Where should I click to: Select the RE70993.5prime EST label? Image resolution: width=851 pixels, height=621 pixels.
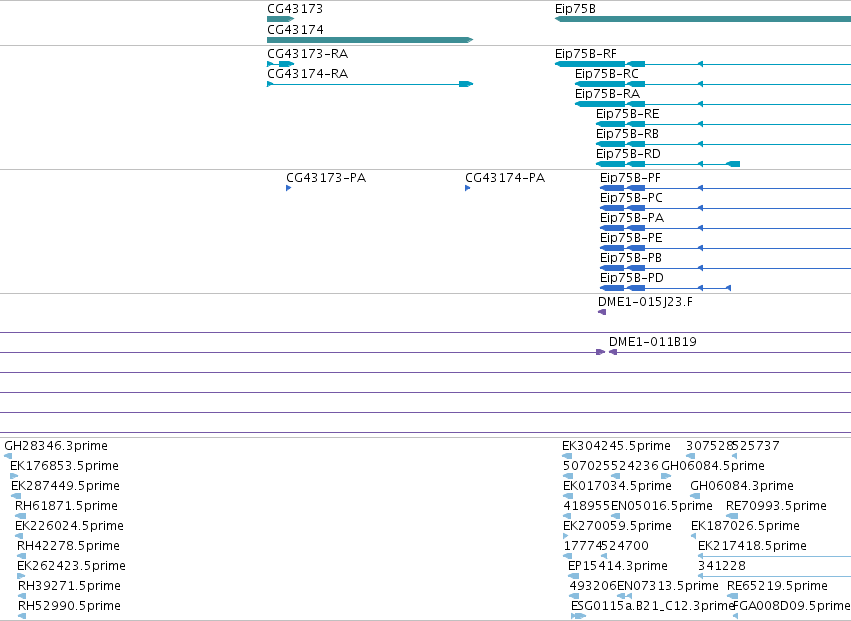click(x=776, y=506)
